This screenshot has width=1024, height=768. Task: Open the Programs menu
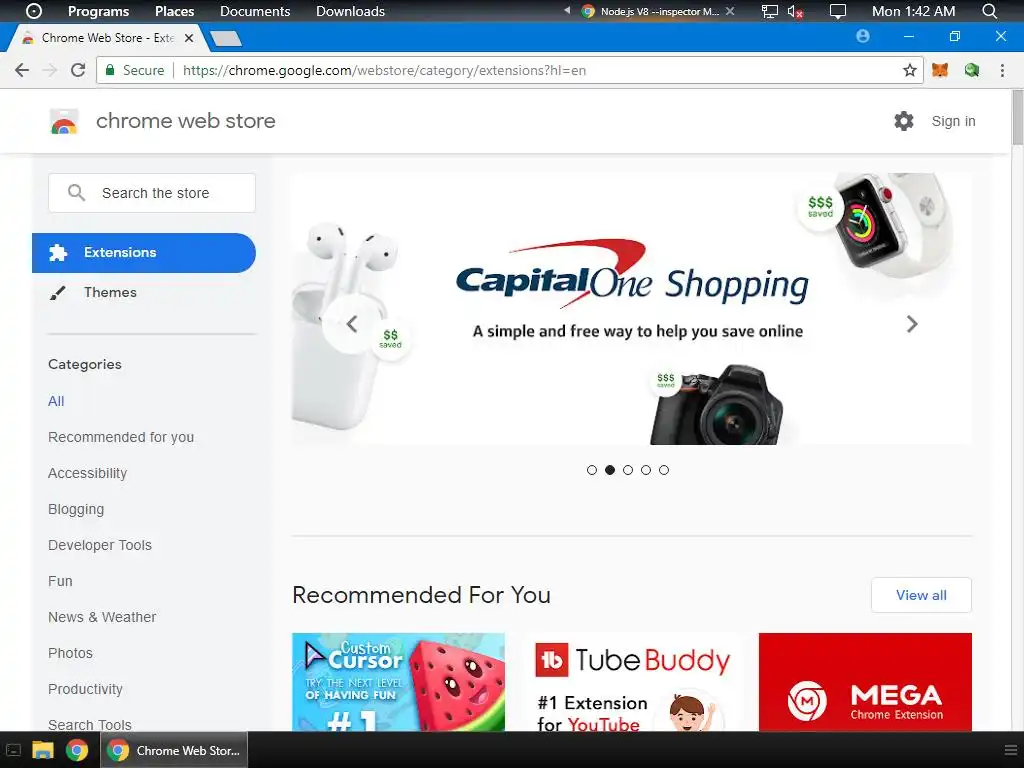tap(99, 11)
